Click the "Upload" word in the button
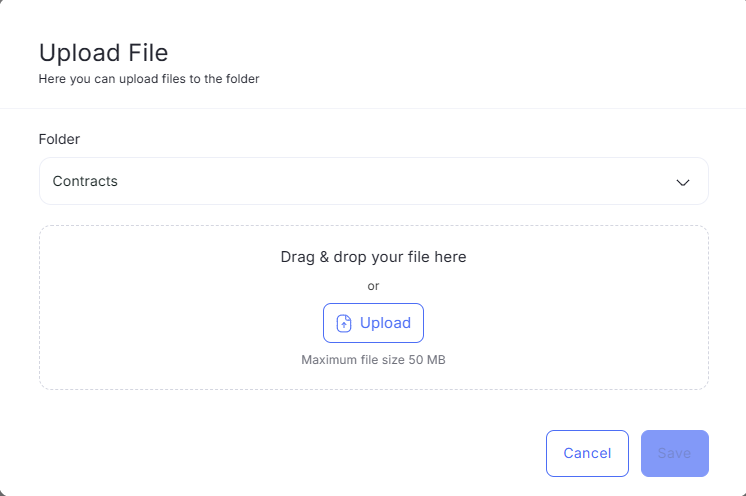Image resolution: width=746 pixels, height=496 pixels. tap(385, 323)
